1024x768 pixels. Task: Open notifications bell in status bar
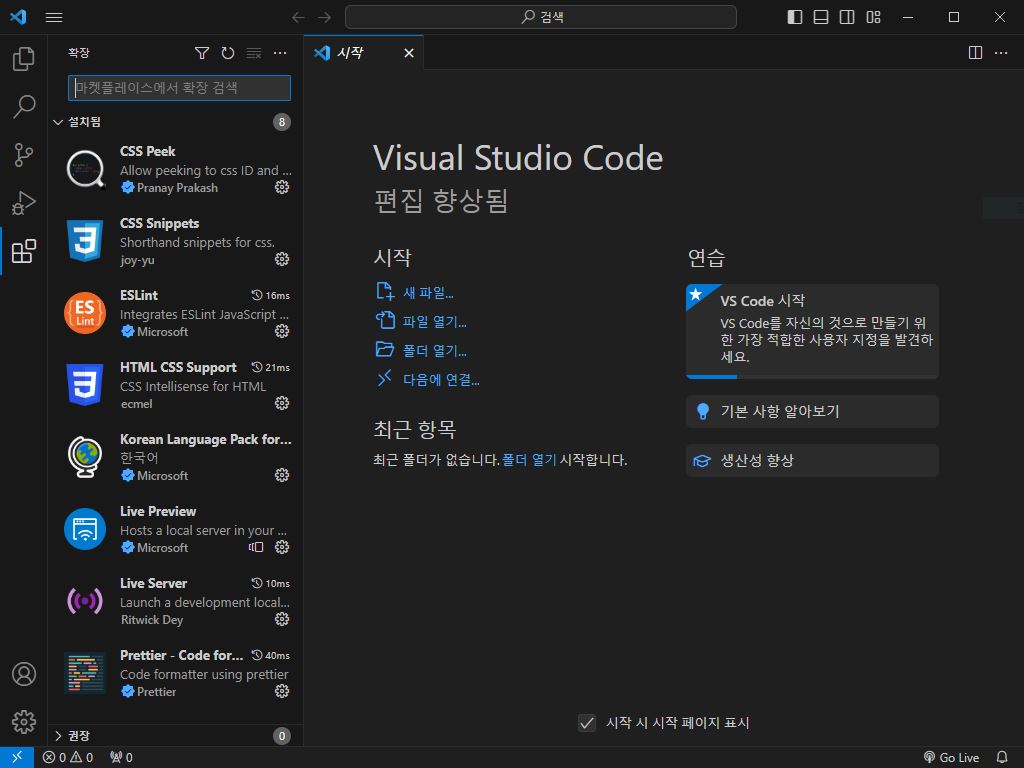[1002, 758]
